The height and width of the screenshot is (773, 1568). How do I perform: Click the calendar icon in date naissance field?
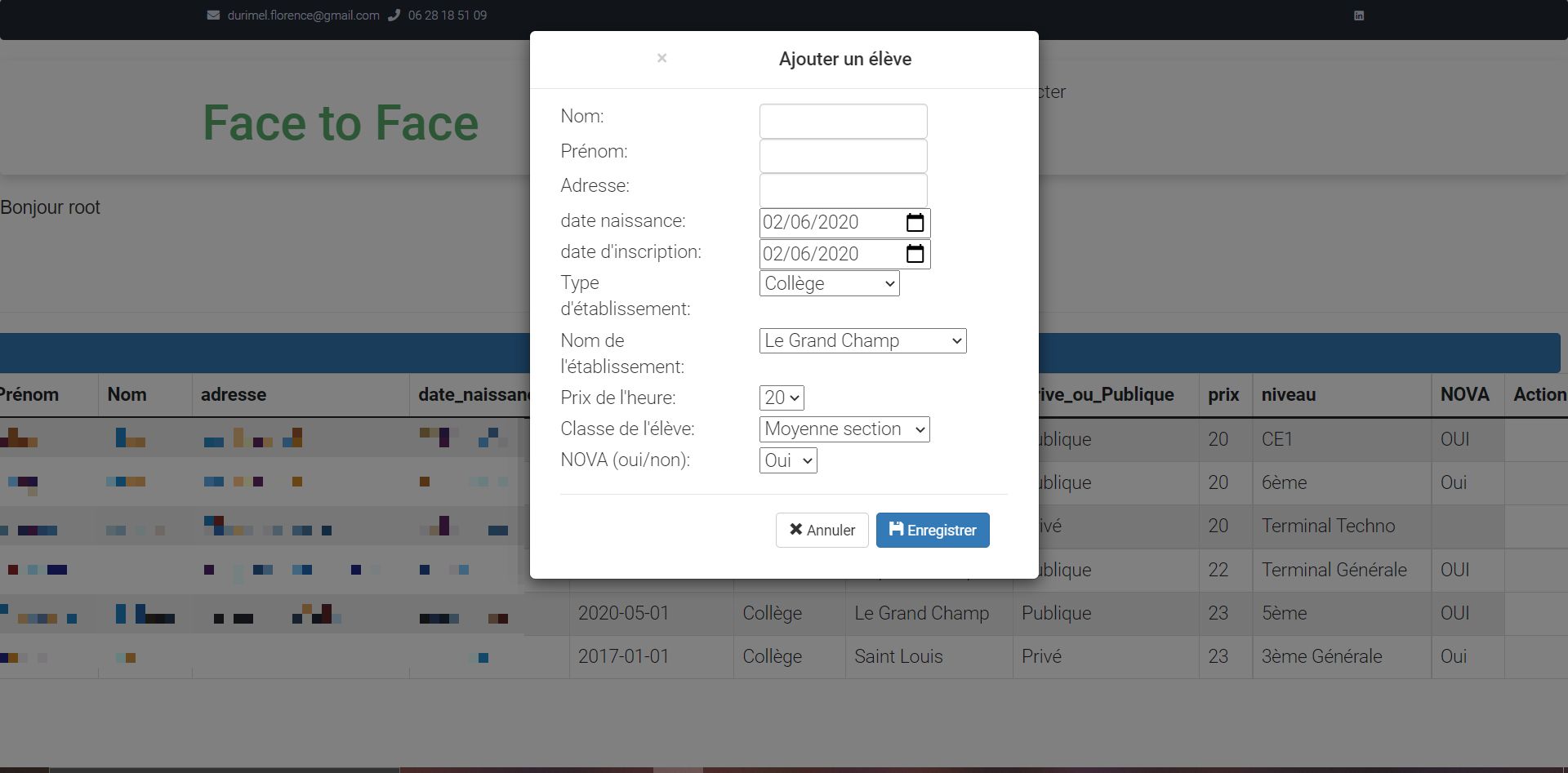[915, 223]
